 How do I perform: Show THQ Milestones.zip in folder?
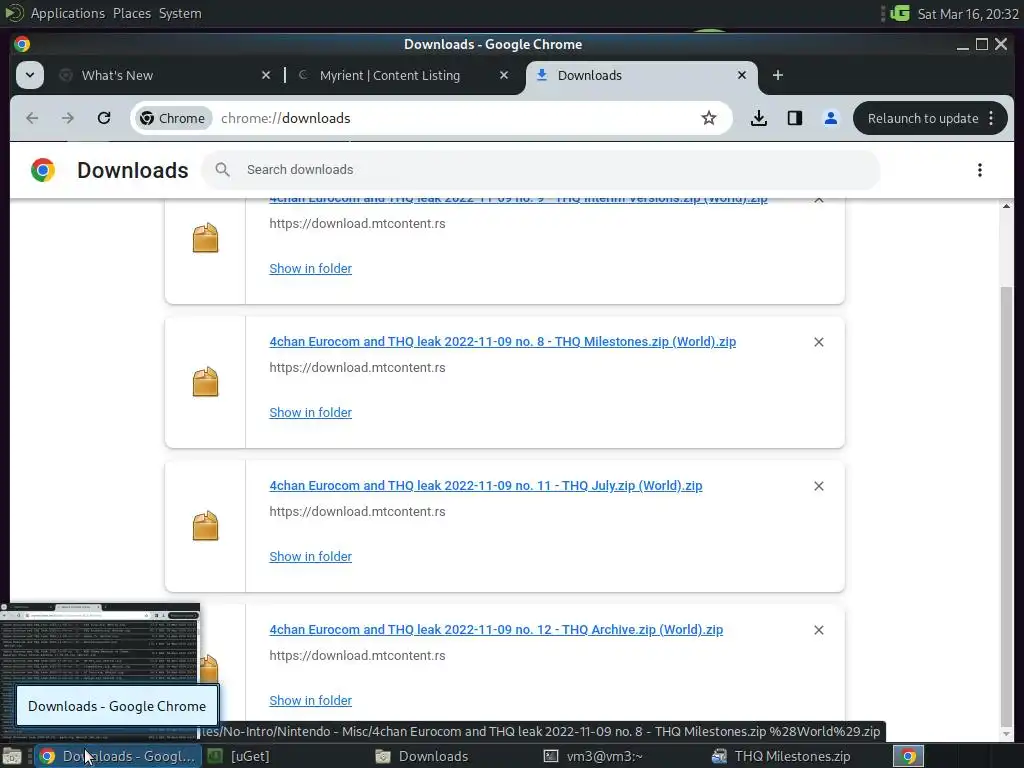click(310, 413)
